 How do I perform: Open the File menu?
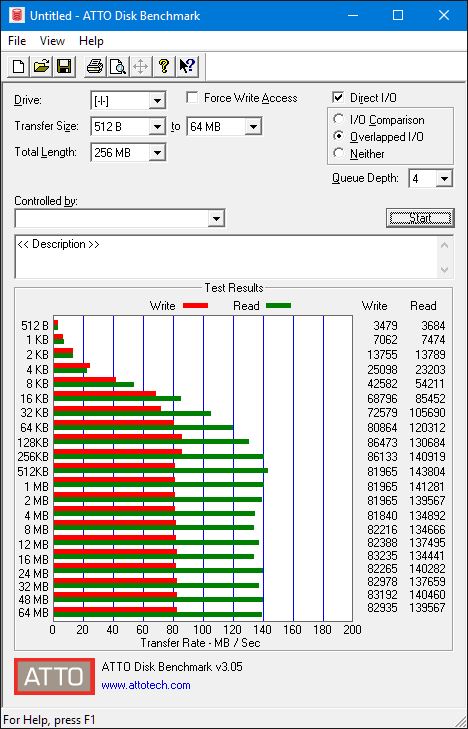point(17,41)
